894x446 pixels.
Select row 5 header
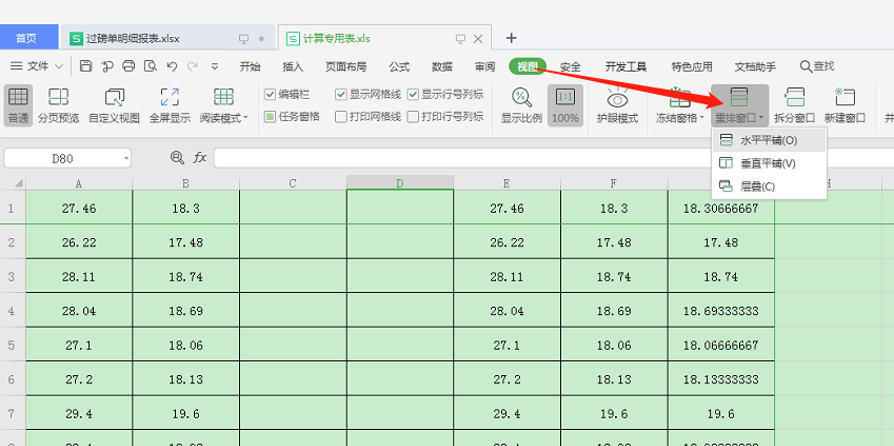point(10,345)
